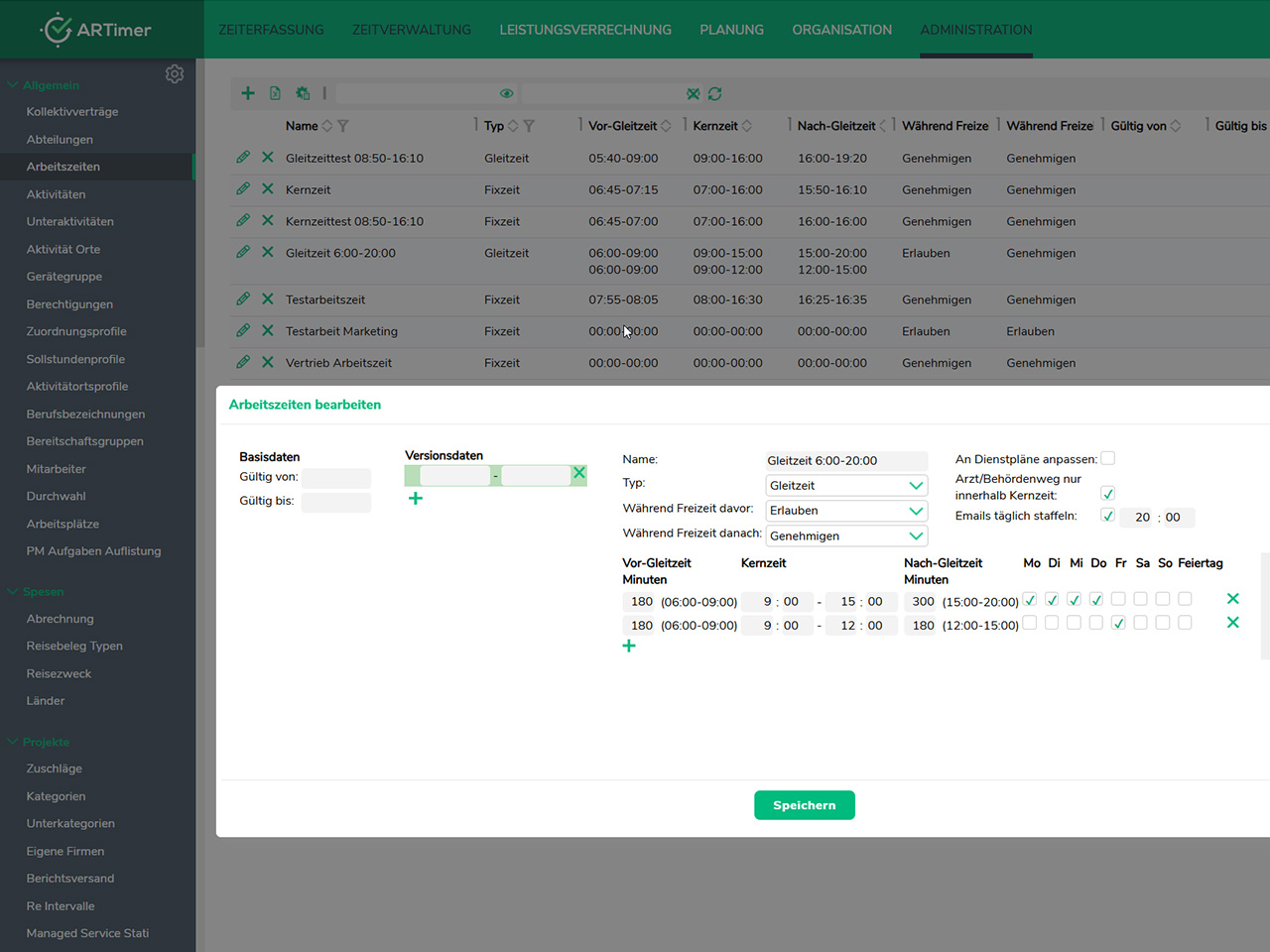Open Kollektivverträge sidebar link
1270x952 pixels.
[72, 112]
